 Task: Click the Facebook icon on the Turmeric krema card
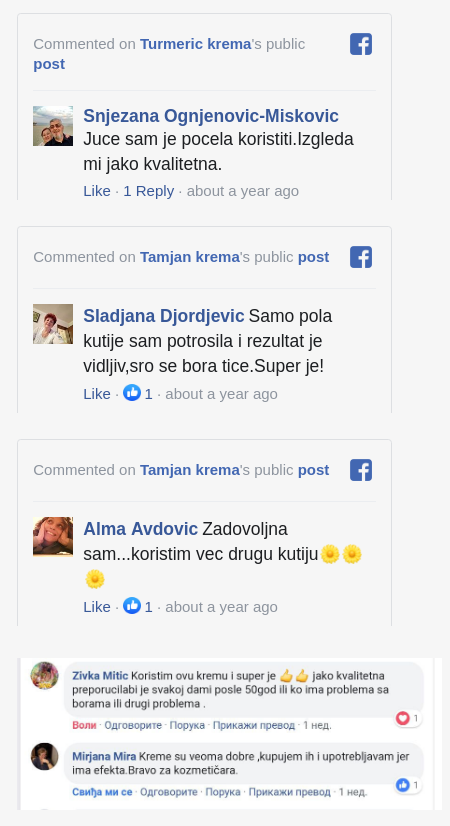pos(361,44)
